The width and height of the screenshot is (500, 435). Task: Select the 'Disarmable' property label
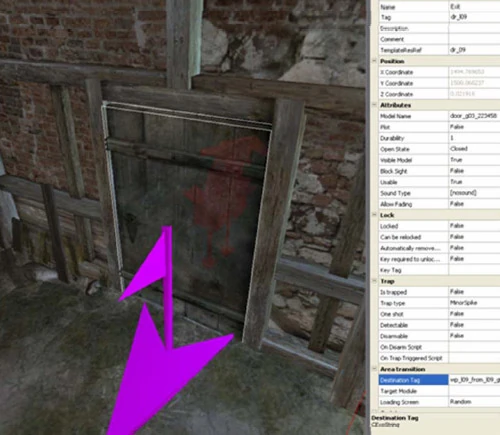(x=394, y=336)
